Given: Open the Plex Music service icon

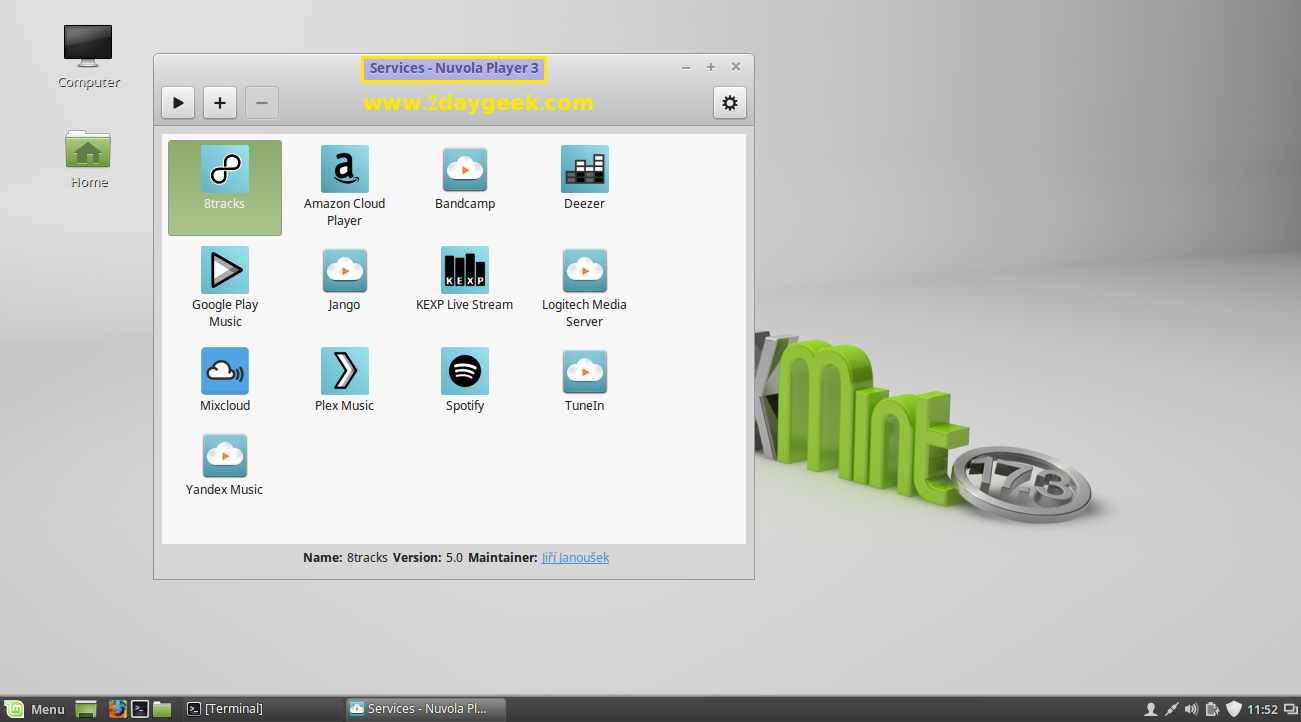Looking at the screenshot, I should (345, 371).
